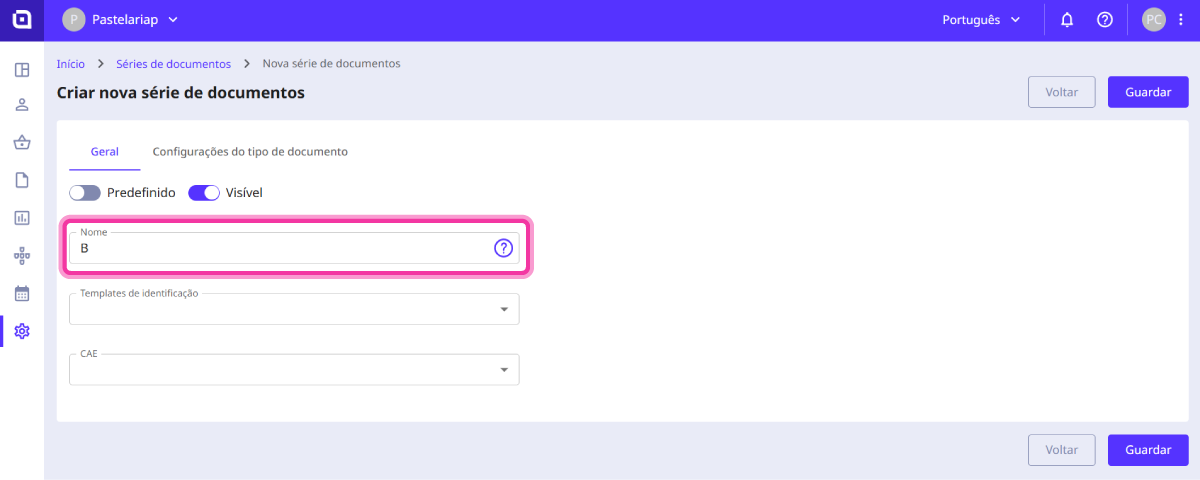1200x480 pixels.
Task: Click the notifications bell icon
Action: (x=1067, y=20)
